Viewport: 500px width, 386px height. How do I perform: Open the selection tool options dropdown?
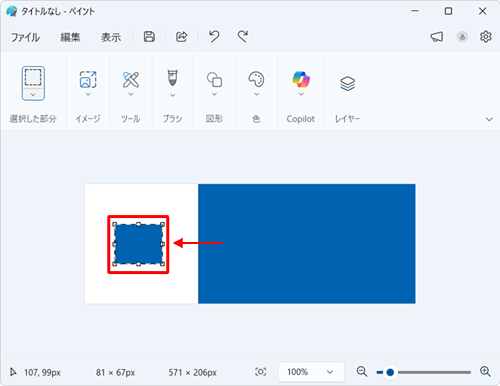[x=33, y=95]
